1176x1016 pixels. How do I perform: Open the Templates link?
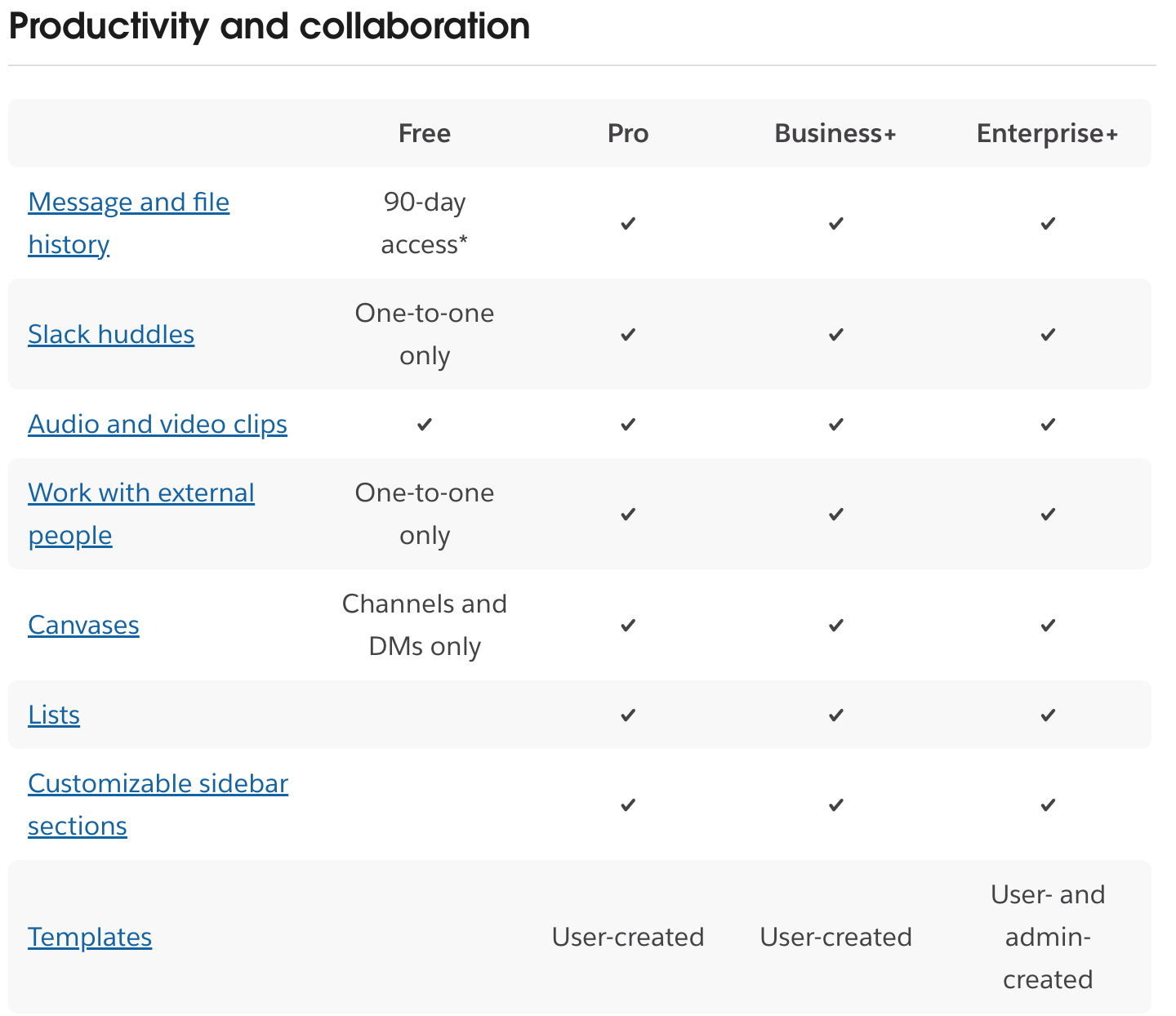click(90, 937)
